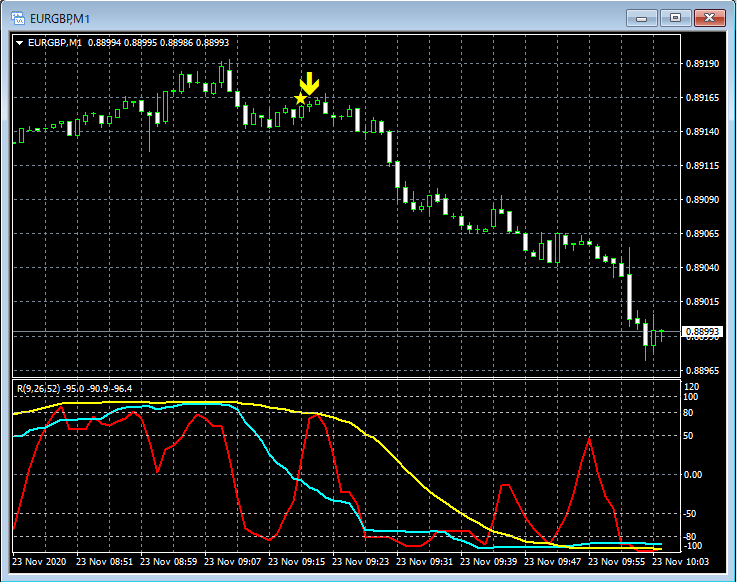Screen dimensions: 738x582
Task: Click the 23 Nov 10:03 time label
Action: point(680,562)
